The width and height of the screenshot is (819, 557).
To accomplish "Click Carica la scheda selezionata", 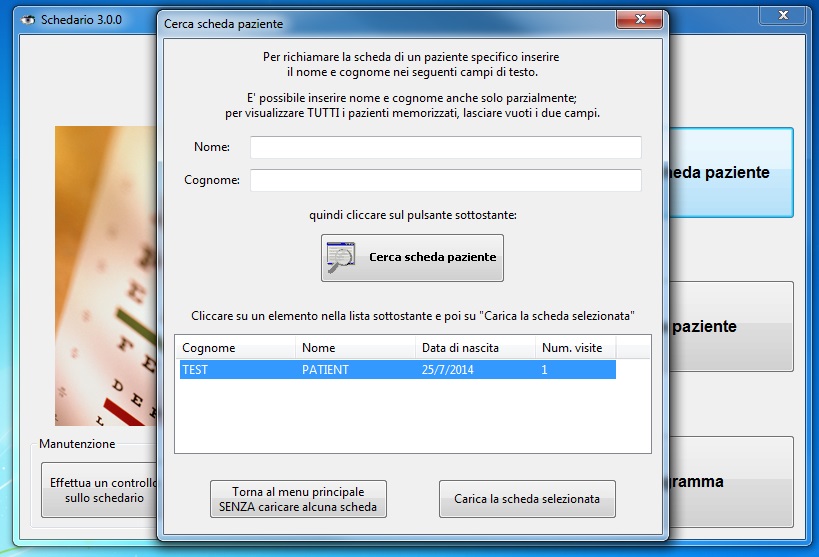I will tap(527, 499).
